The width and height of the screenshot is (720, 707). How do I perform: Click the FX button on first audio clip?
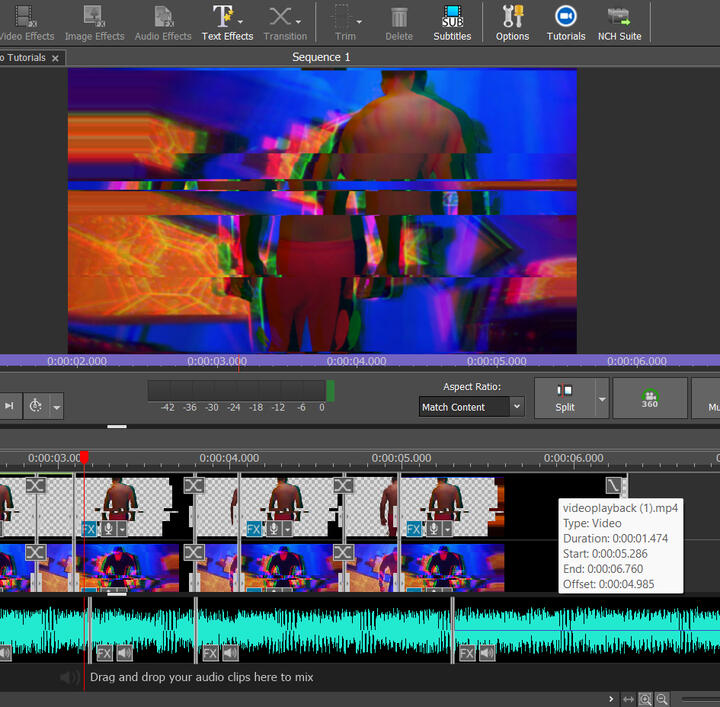pos(104,654)
